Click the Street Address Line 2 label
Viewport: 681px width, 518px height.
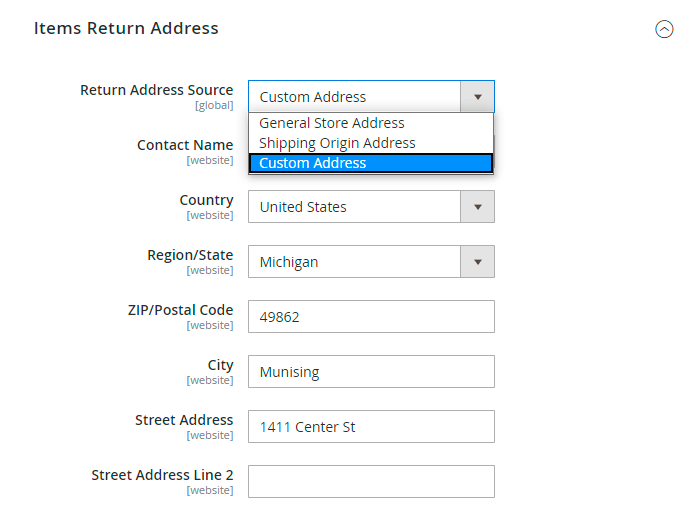coord(162,475)
